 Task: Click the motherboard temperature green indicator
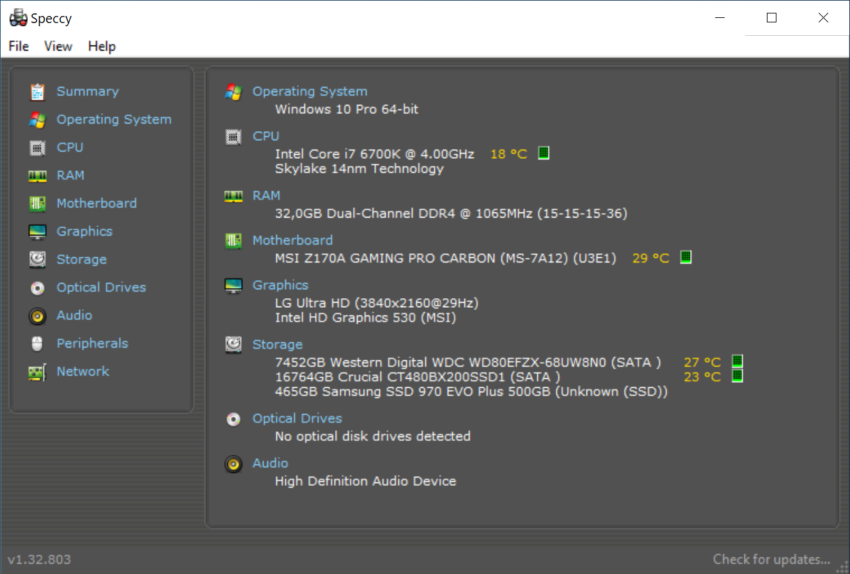coord(686,258)
